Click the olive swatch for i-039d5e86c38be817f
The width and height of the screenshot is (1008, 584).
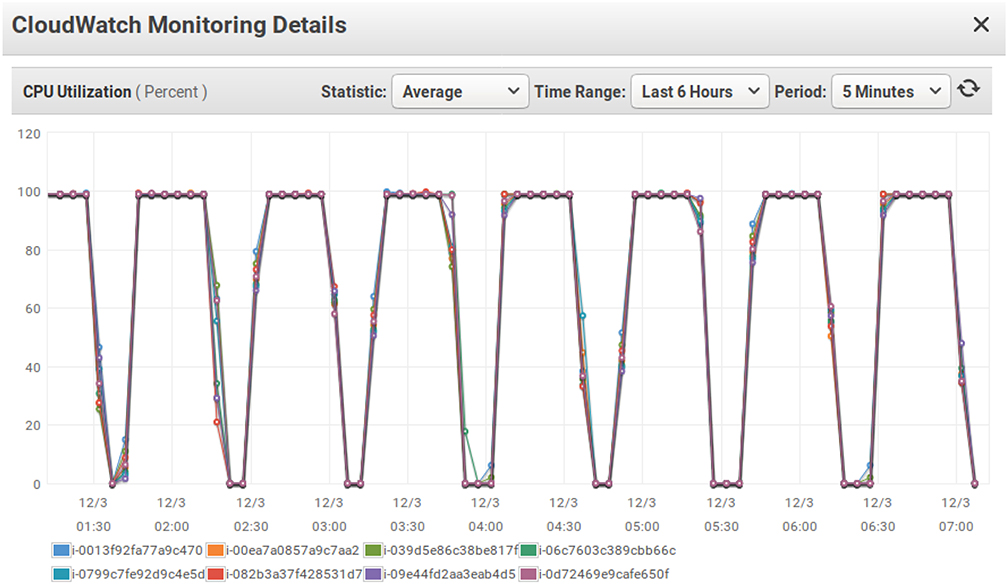click(x=373, y=551)
